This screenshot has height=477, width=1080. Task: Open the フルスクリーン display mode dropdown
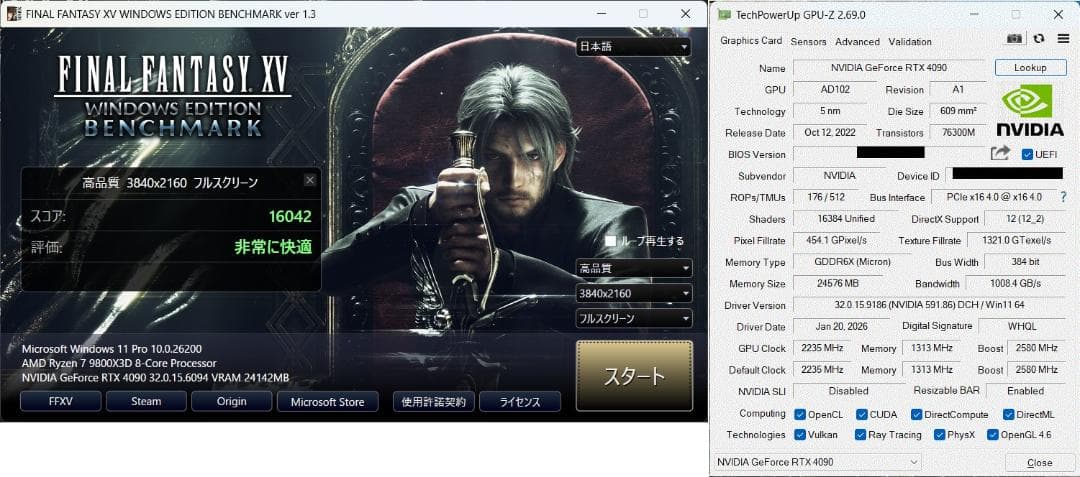tap(634, 318)
